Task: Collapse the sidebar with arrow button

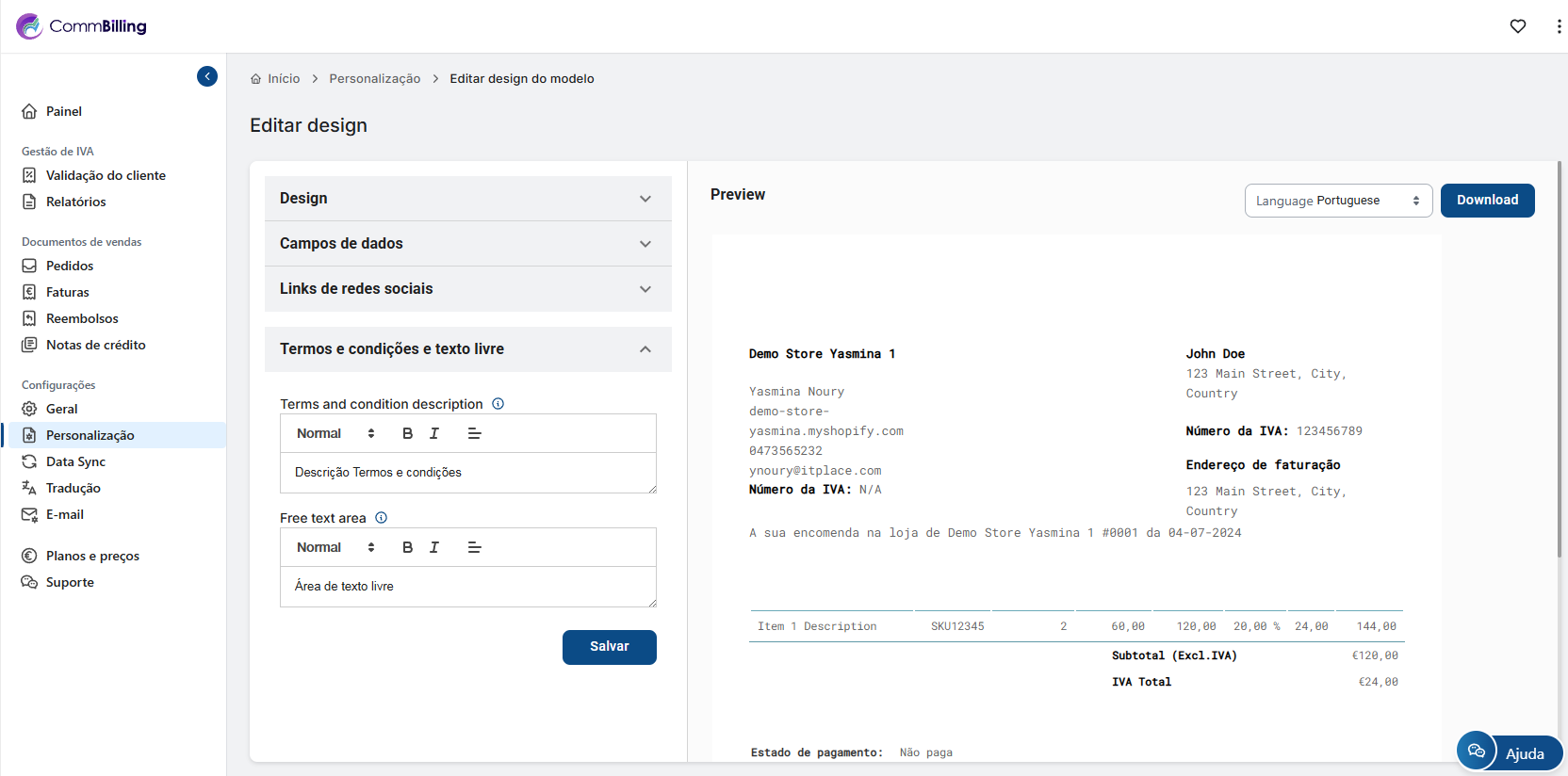Action: [207, 76]
